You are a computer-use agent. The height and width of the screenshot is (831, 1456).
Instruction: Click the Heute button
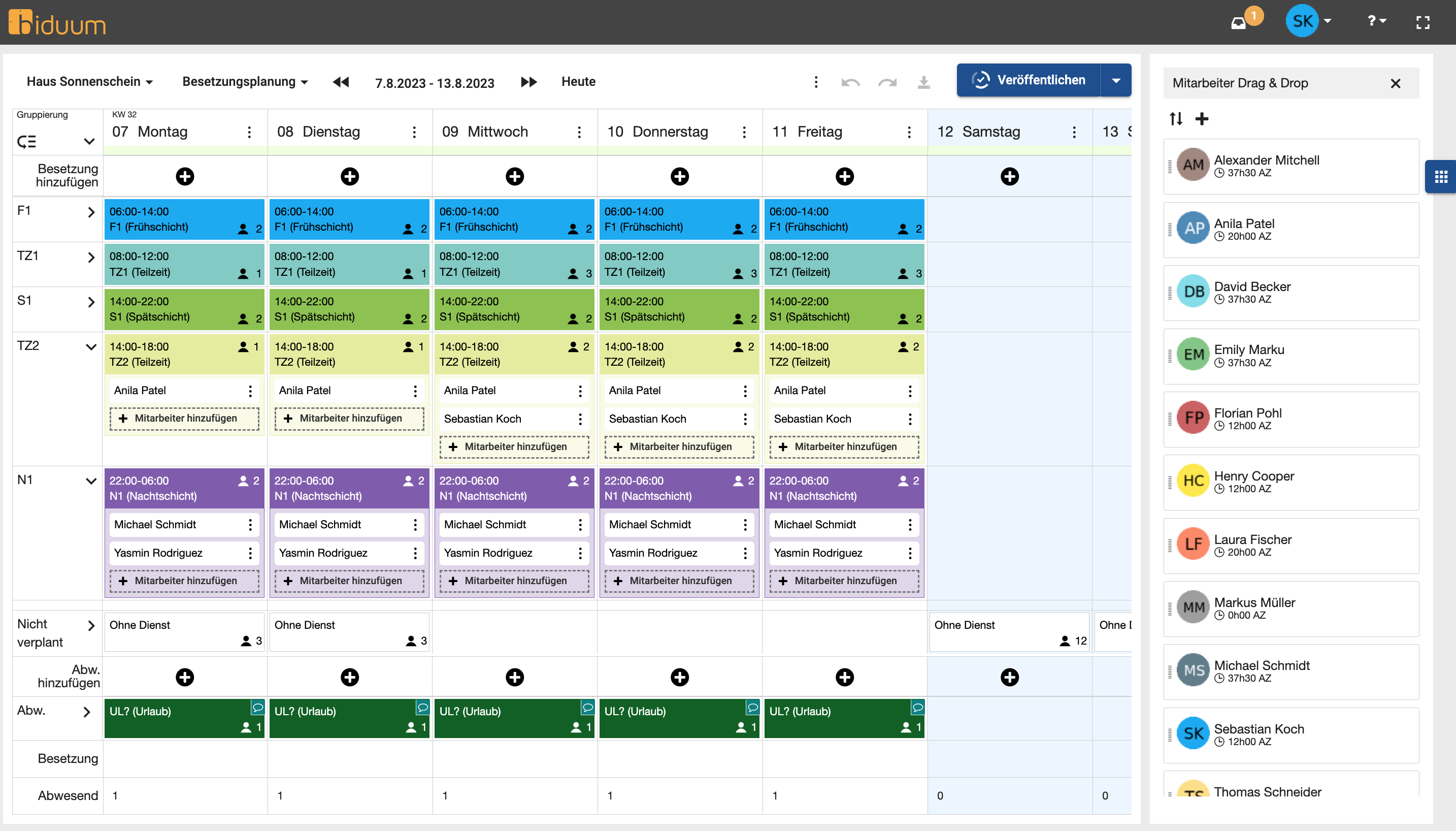coord(578,82)
